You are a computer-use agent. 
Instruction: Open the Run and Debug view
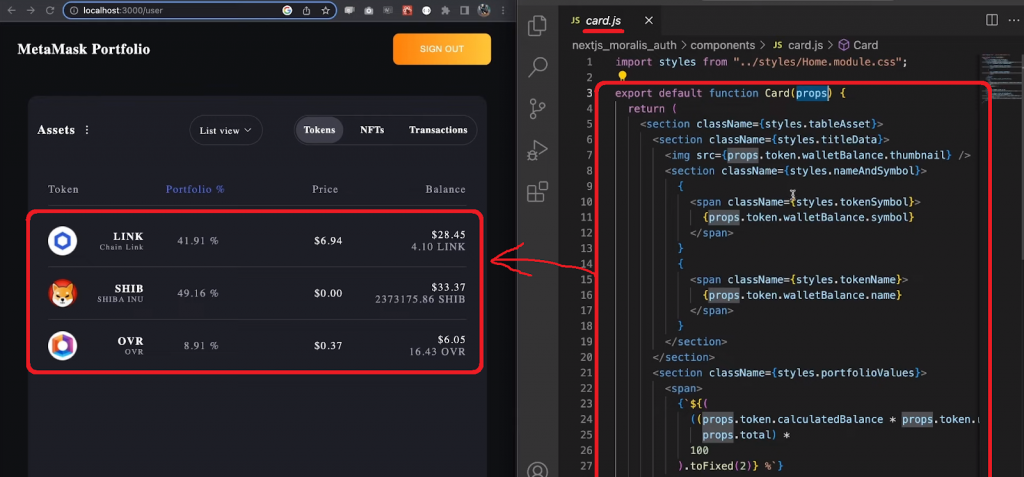[537, 150]
